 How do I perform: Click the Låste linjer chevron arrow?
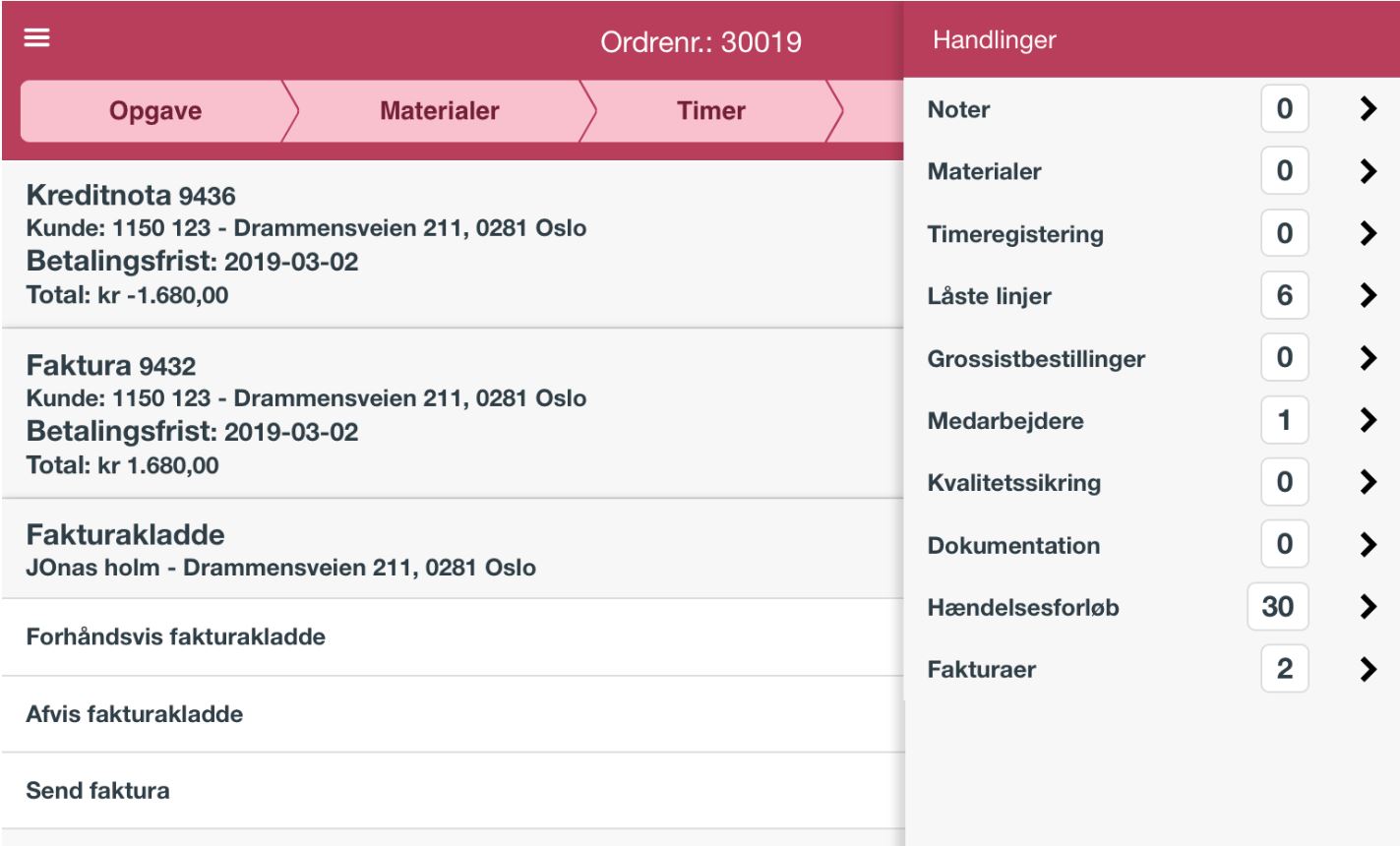coord(1367,295)
